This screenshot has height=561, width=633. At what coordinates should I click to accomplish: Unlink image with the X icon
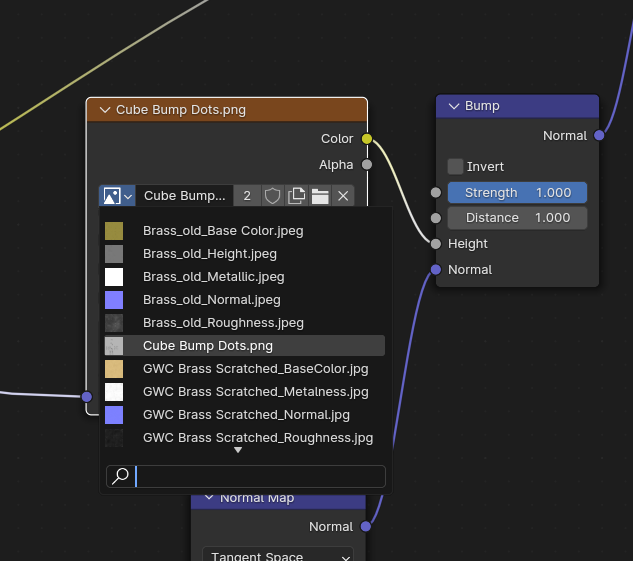tap(343, 196)
